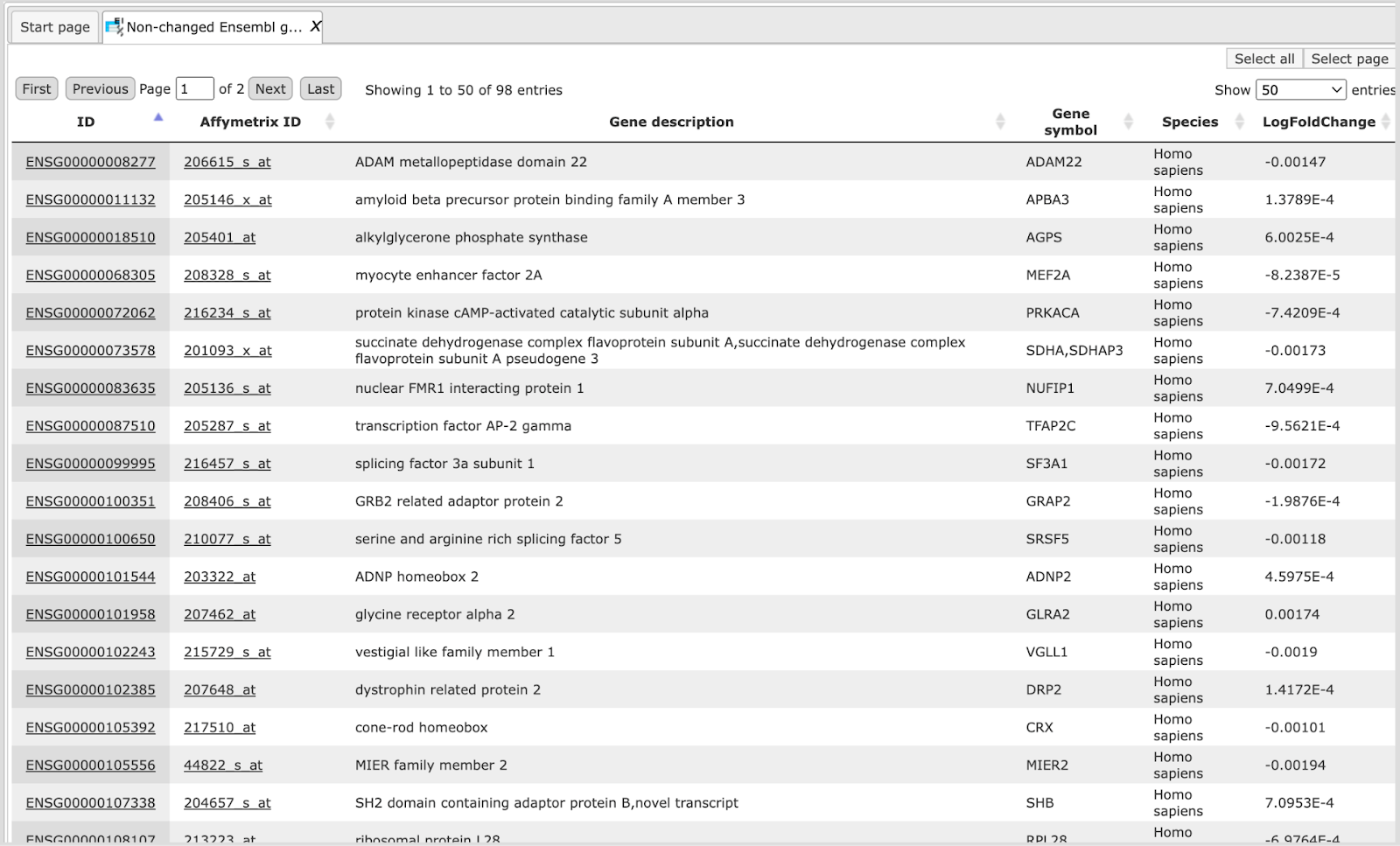Click the Select all button
The height and width of the screenshot is (846, 1400).
click(1264, 59)
